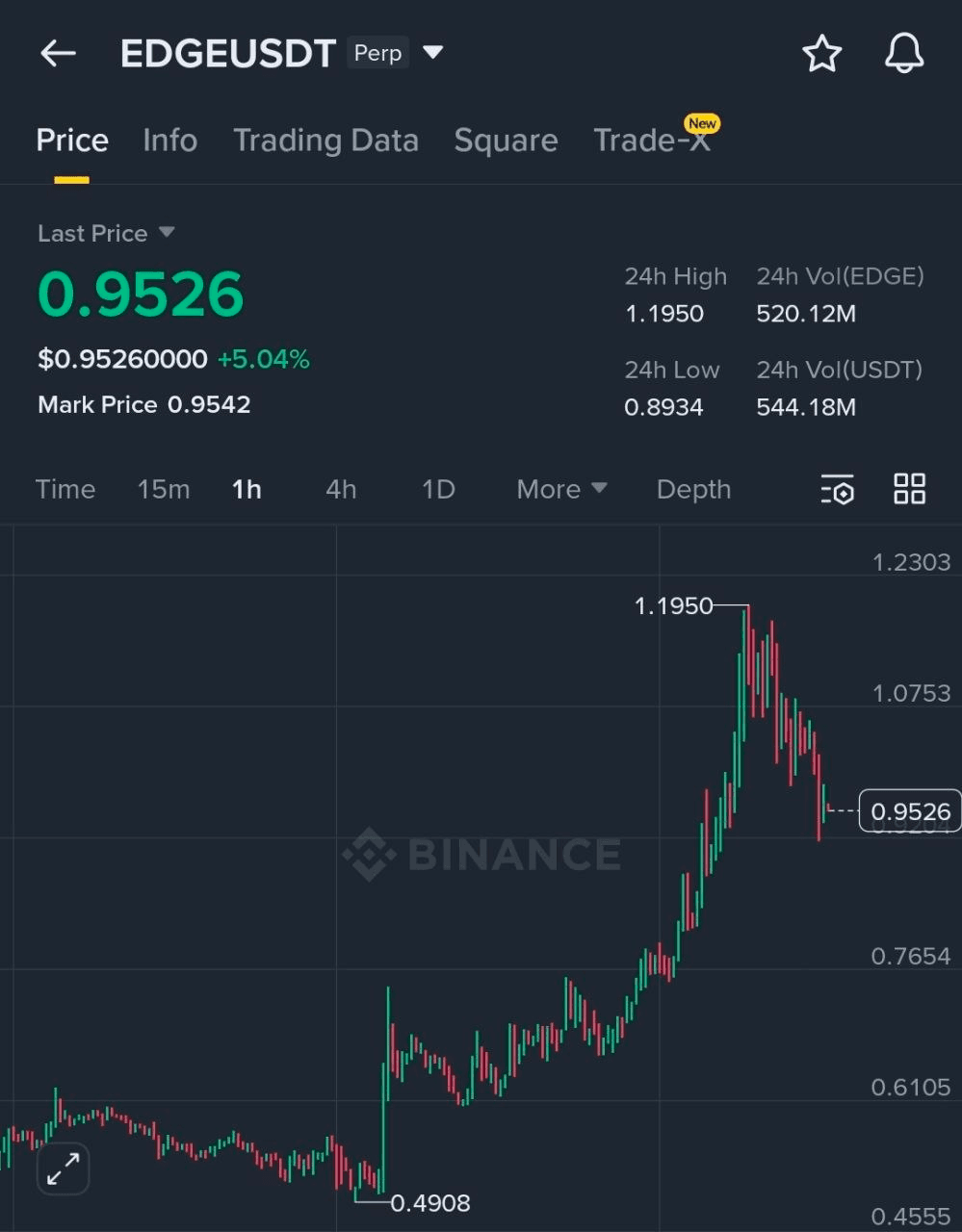This screenshot has width=962, height=1232.
Task: Select the 15m chart interval
Action: pyautogui.click(x=164, y=489)
